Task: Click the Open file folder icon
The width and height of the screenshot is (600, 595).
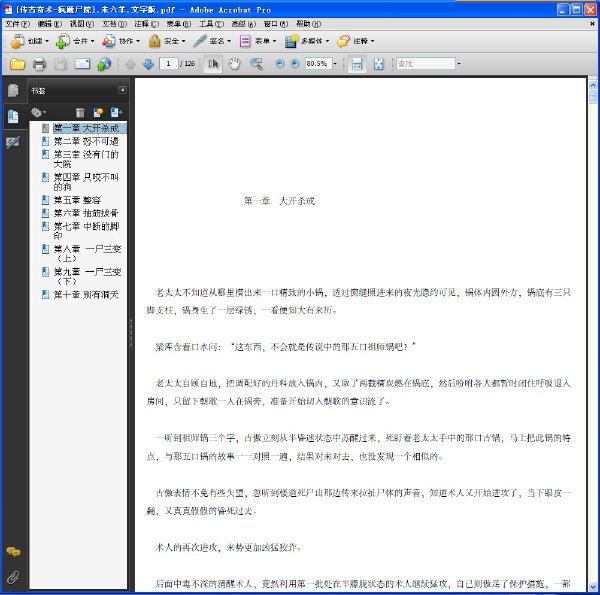Action: (x=17, y=64)
